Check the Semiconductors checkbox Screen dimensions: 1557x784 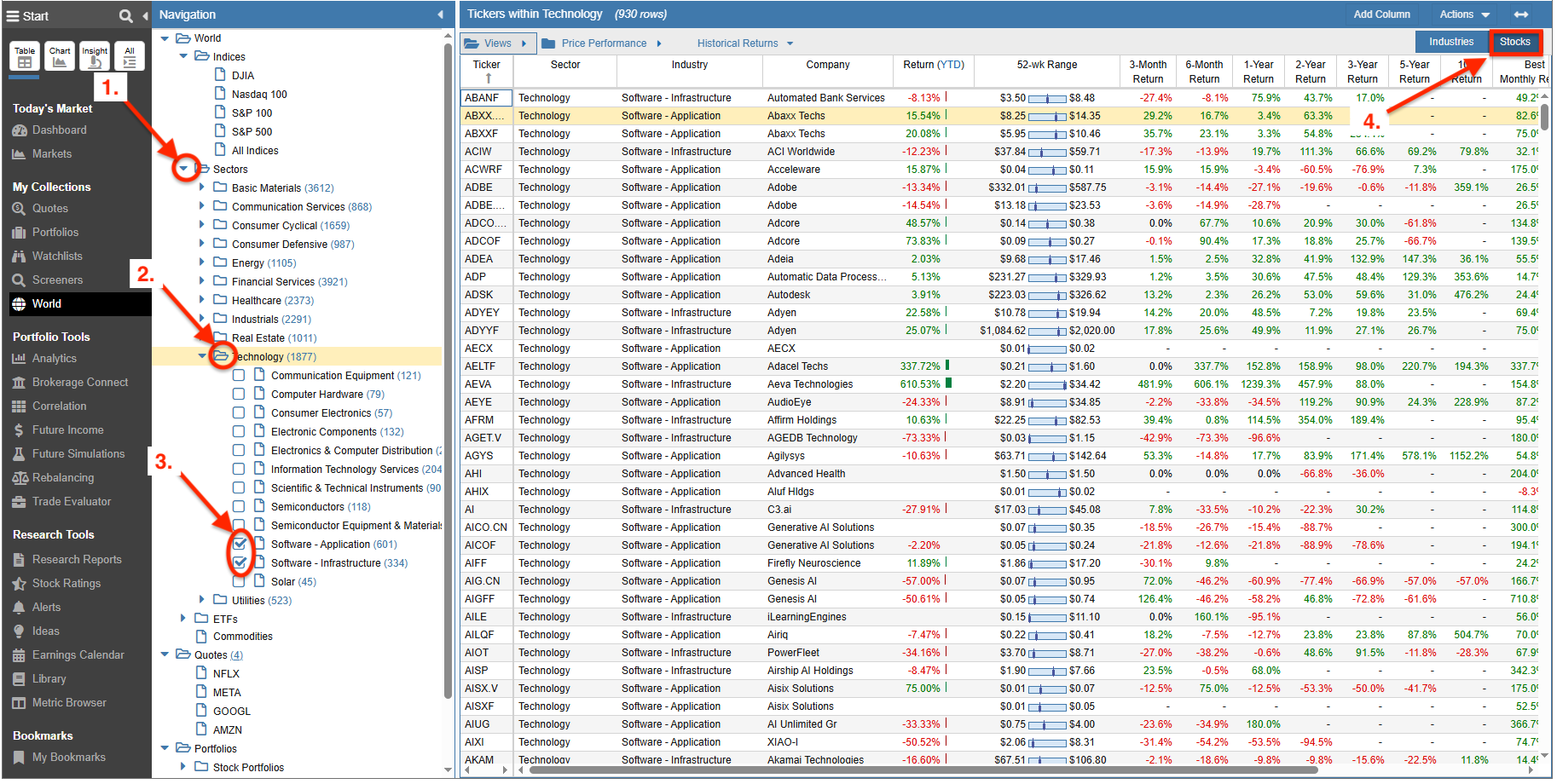pos(239,506)
